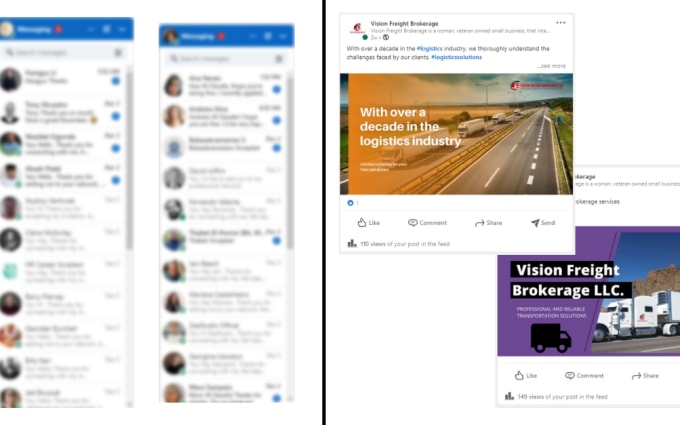Open Comment on the 'With over a decade' post
The height and width of the screenshot is (425, 680).
click(x=427, y=222)
